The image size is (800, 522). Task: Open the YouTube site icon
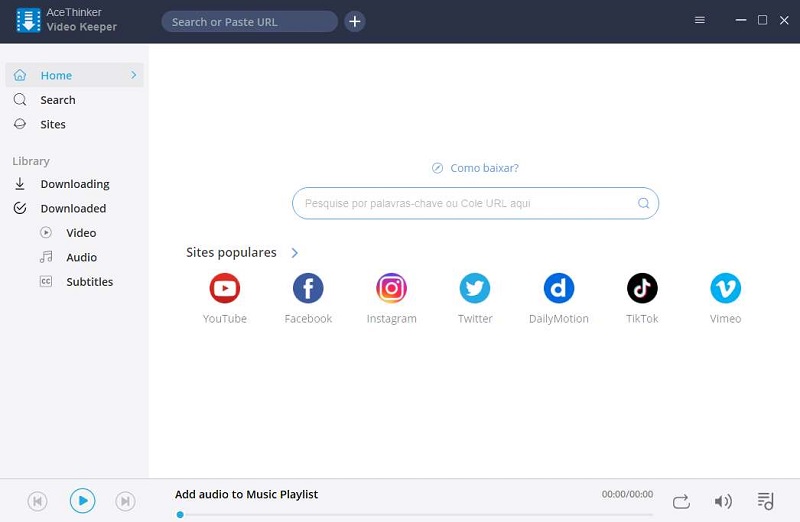pyautogui.click(x=224, y=288)
